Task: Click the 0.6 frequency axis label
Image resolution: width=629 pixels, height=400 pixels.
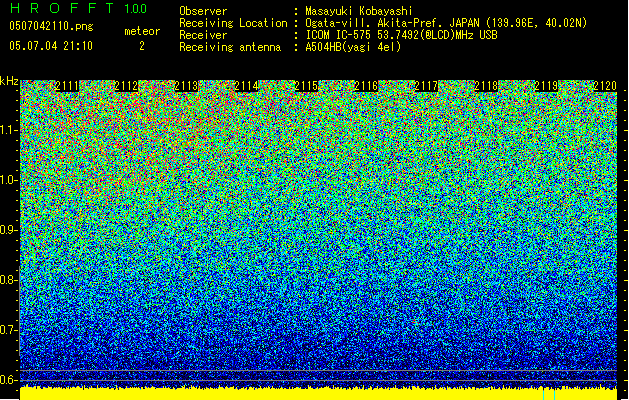Action: click(x=8, y=380)
